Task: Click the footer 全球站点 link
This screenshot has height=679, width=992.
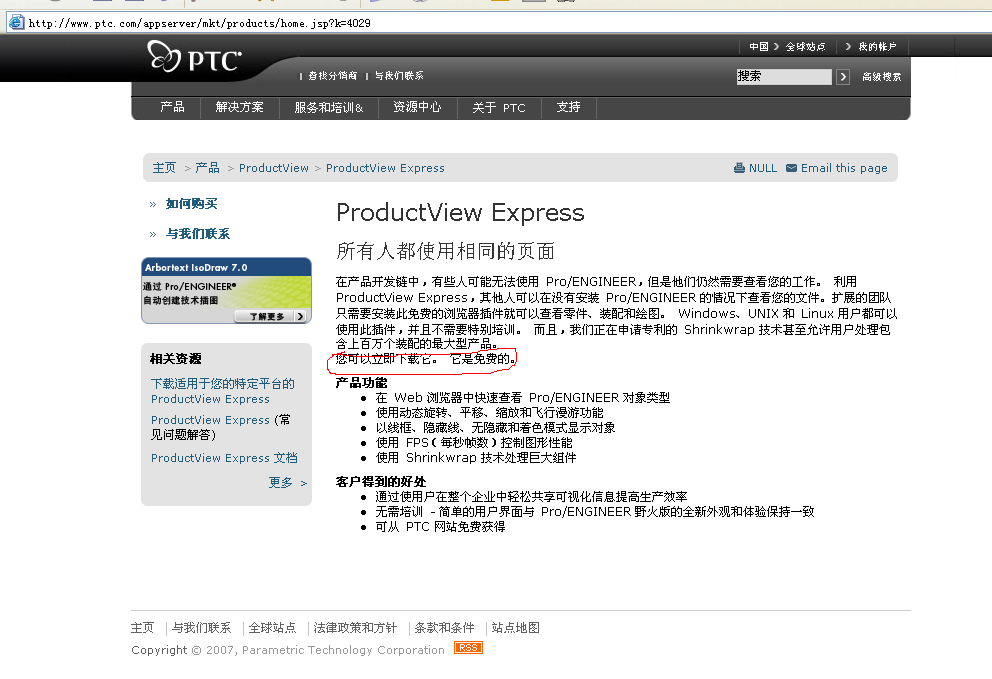Action: (x=272, y=628)
